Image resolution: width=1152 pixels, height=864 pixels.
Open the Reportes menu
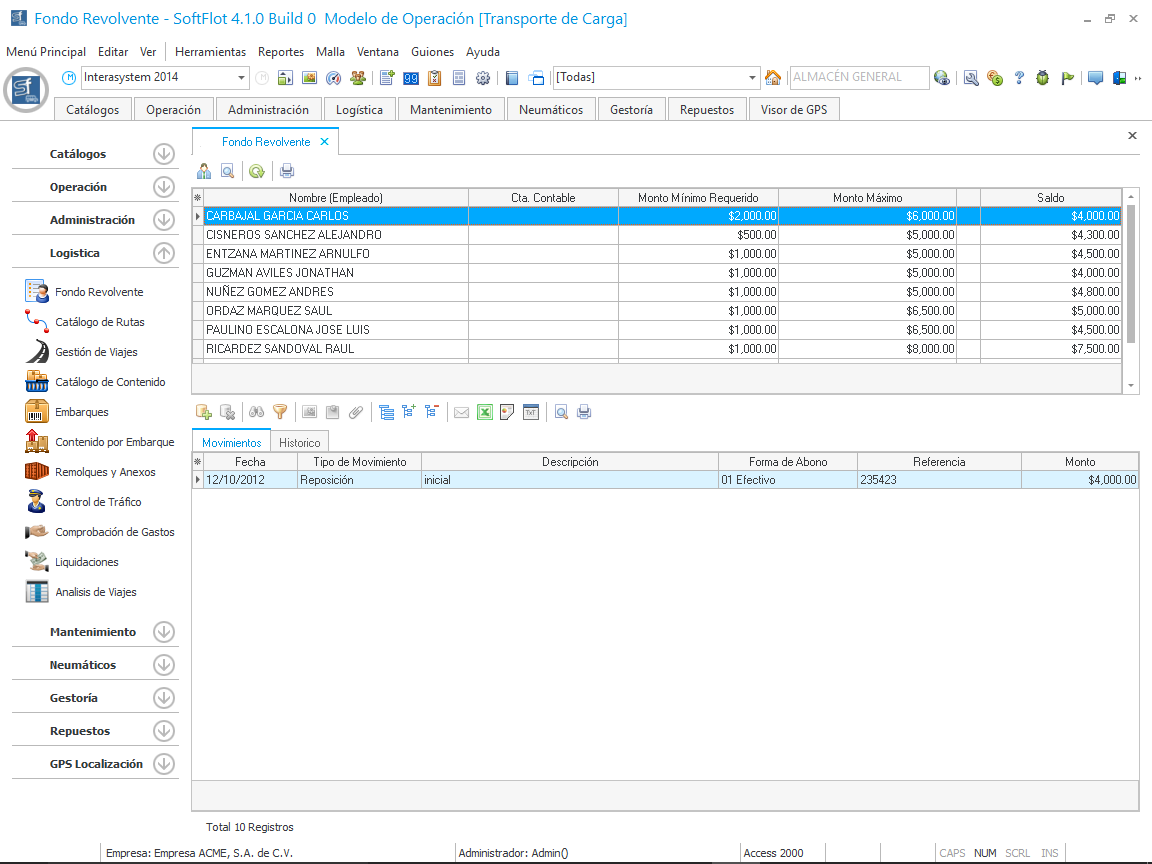tap(281, 52)
